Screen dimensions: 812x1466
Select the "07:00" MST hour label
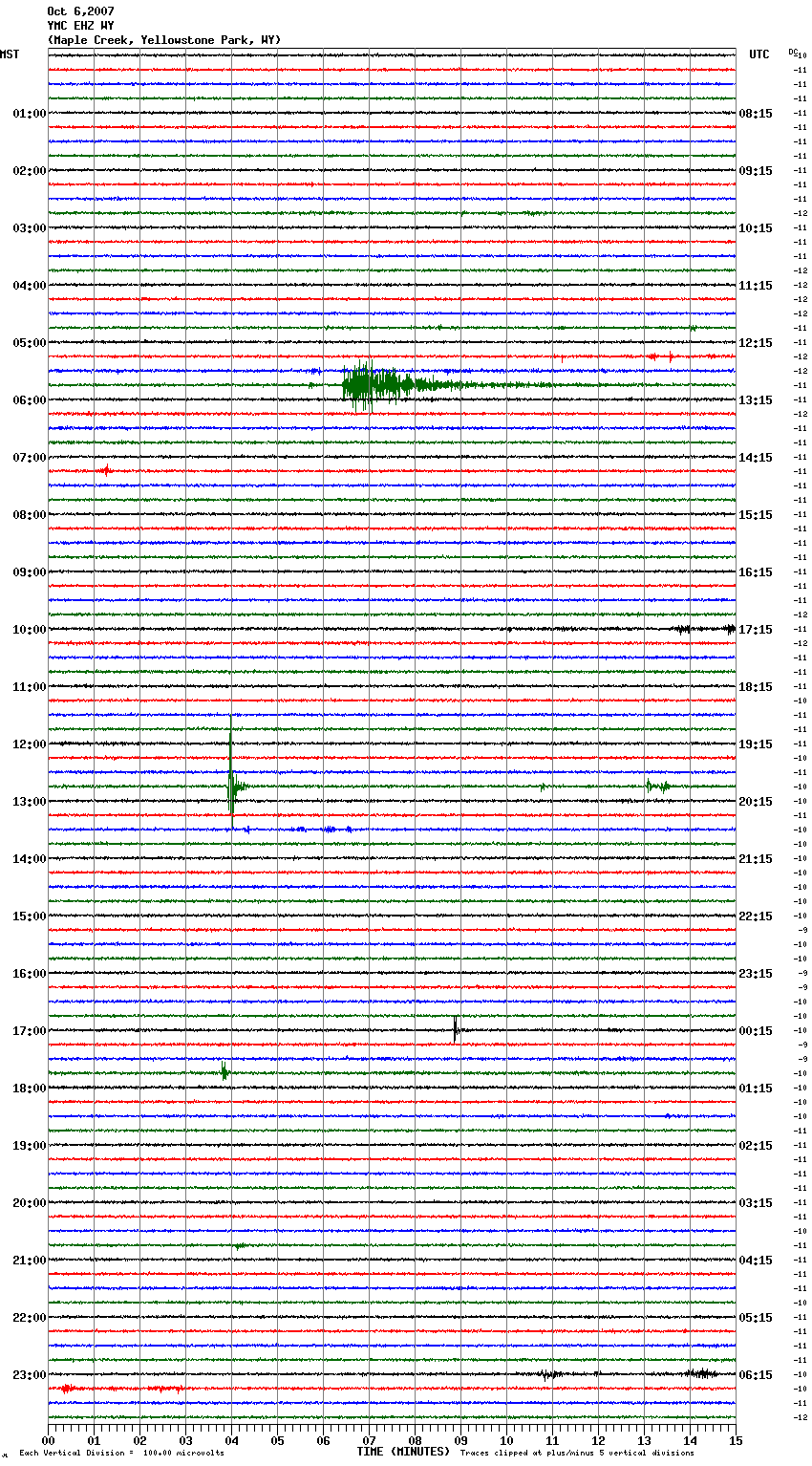(x=30, y=458)
